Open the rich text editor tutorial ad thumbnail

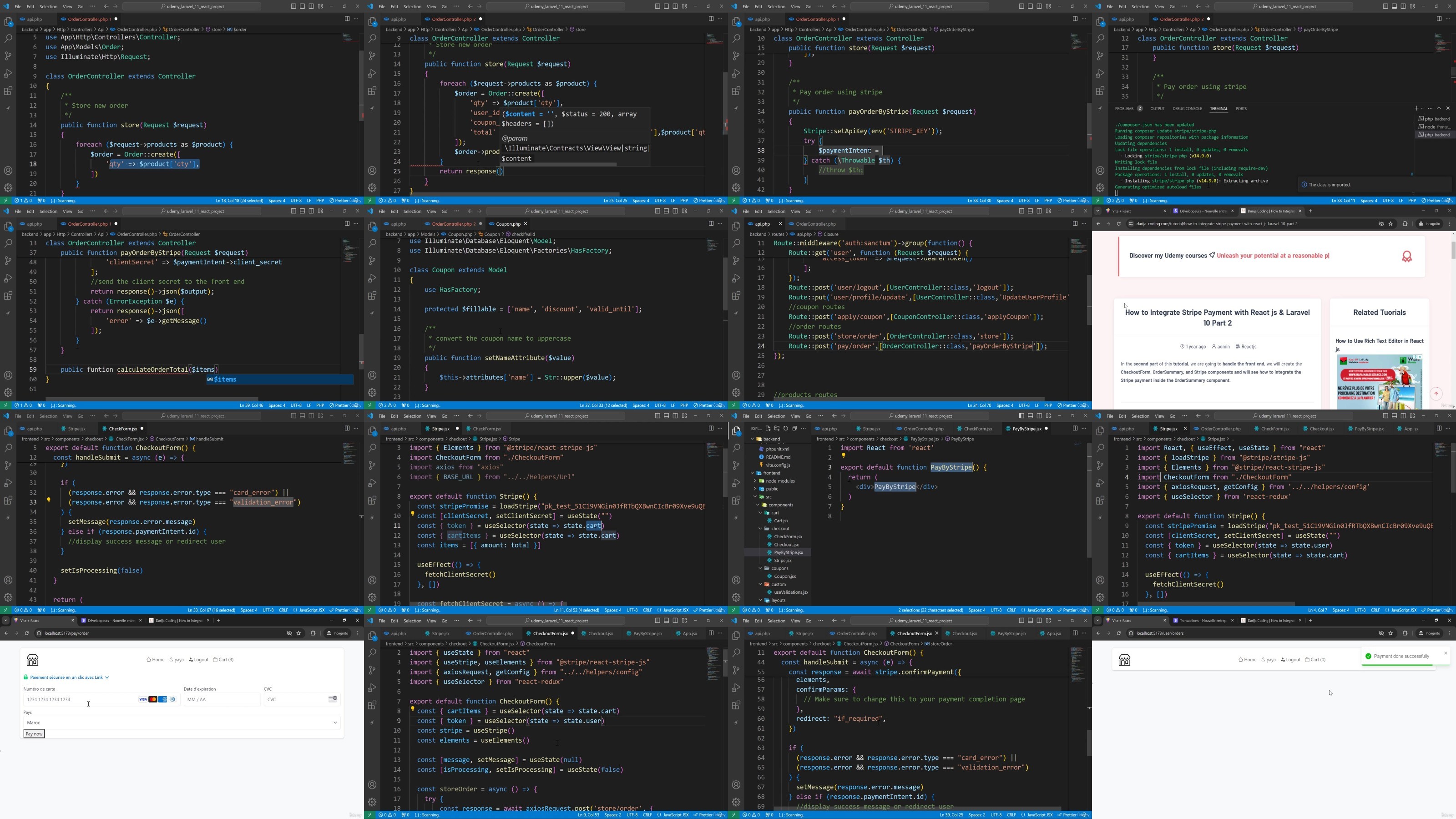coord(1379,382)
